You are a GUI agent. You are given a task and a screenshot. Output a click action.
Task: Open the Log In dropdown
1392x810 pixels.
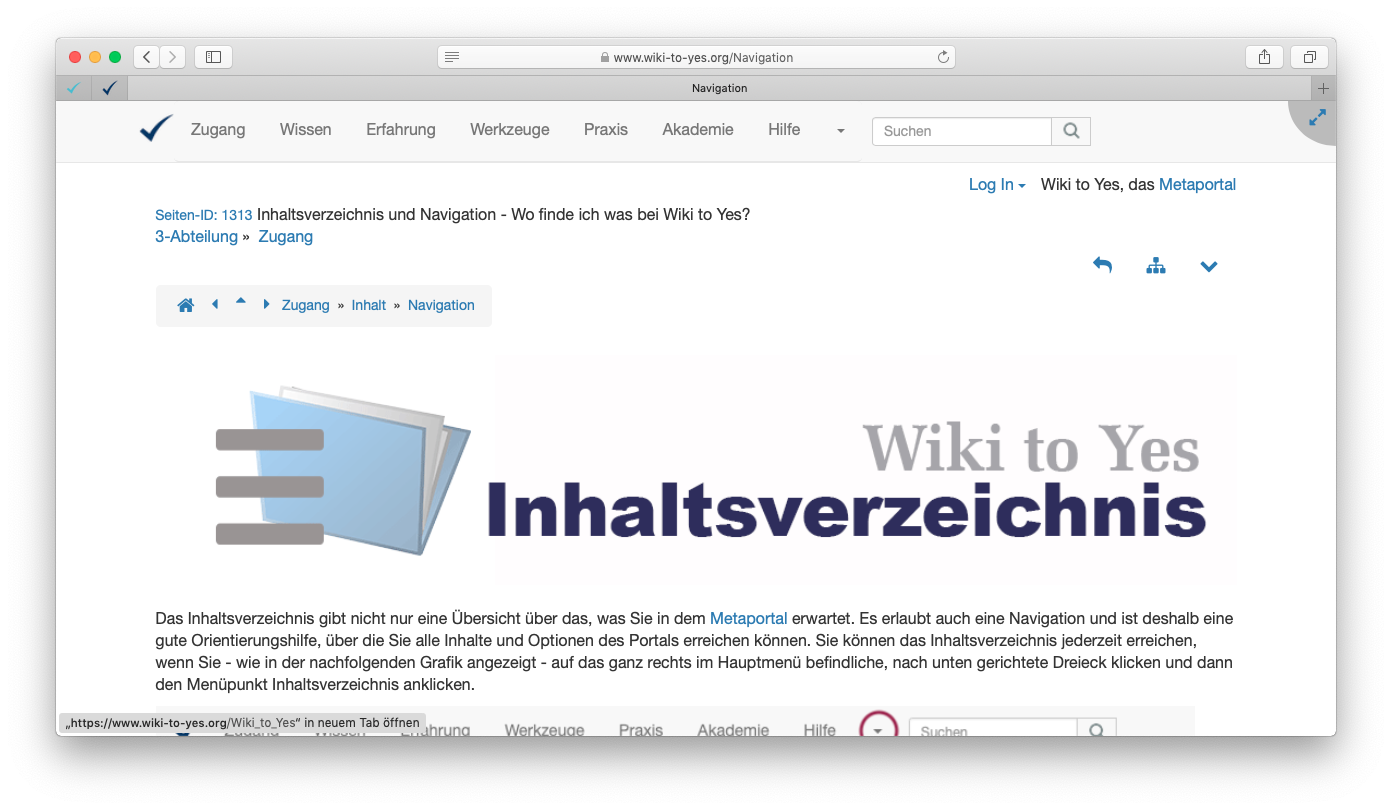(996, 185)
